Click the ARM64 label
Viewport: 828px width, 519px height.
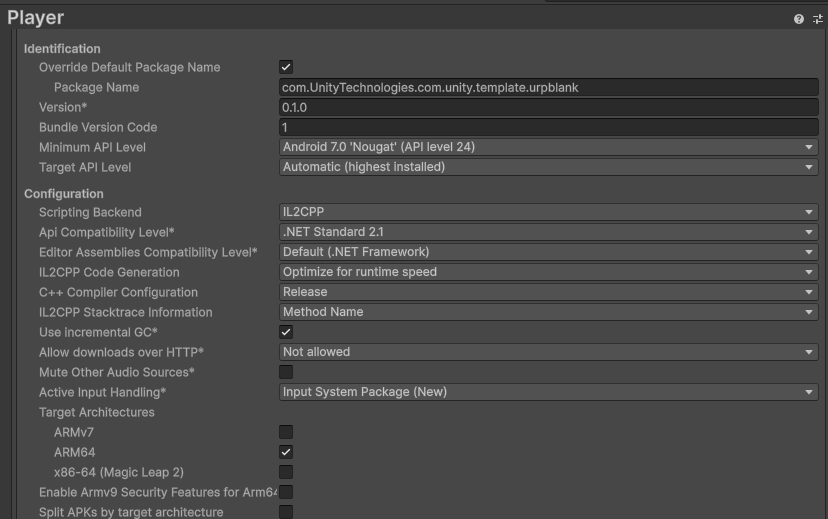click(x=74, y=452)
